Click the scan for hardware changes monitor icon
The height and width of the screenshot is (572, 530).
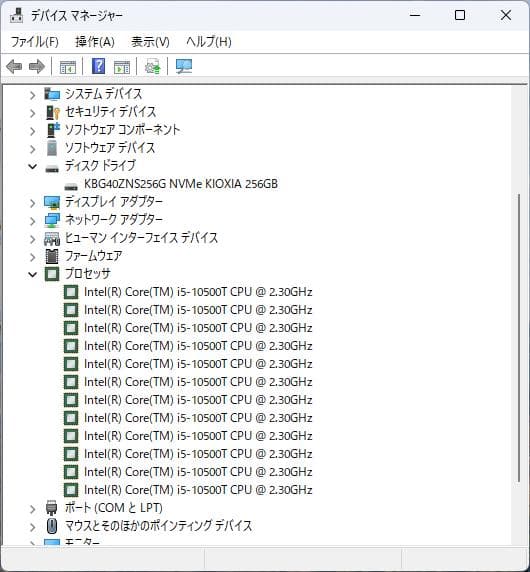tap(183, 66)
